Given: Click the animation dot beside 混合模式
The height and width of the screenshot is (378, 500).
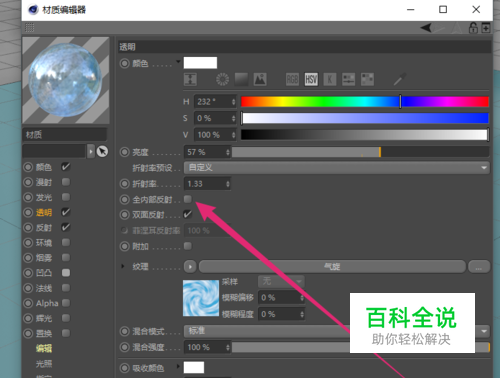Looking at the screenshot, I should (x=124, y=331).
